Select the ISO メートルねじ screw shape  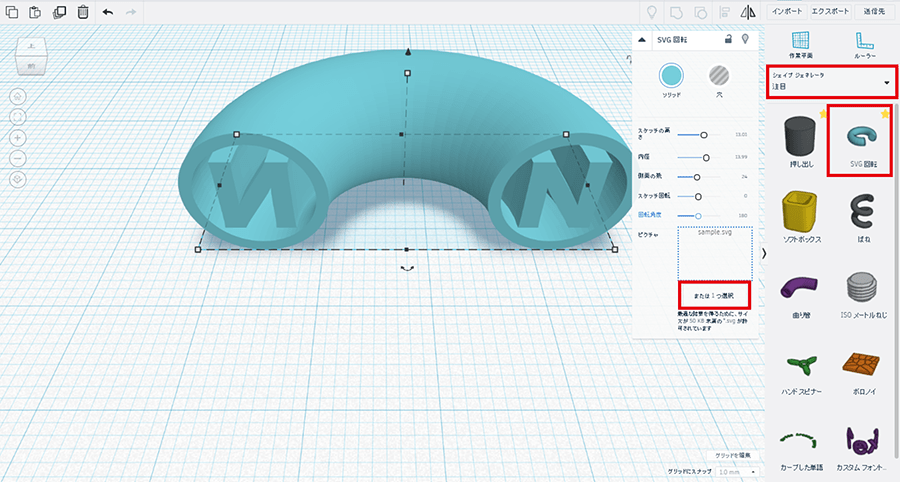coord(863,294)
